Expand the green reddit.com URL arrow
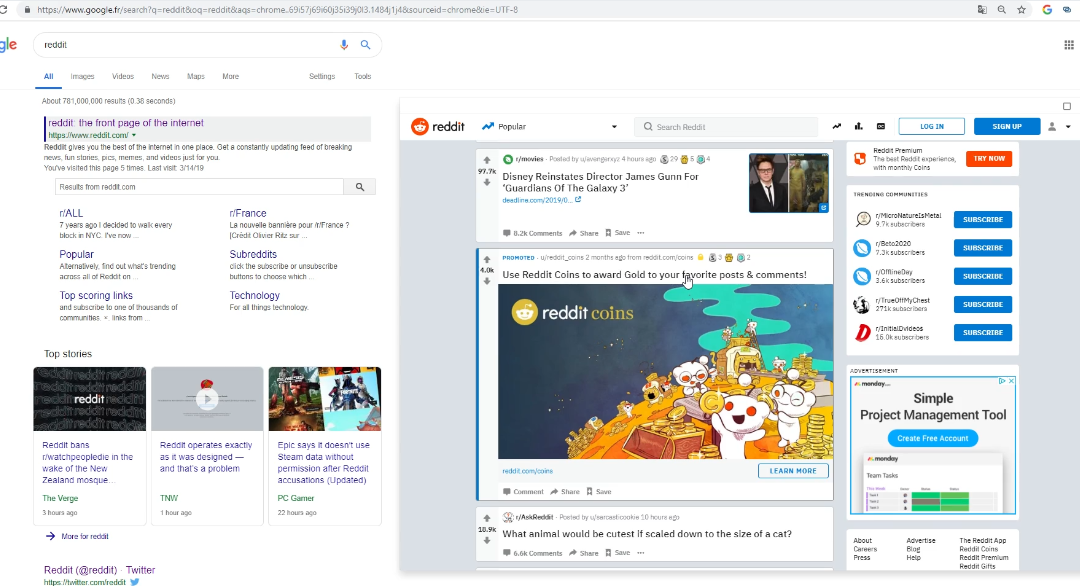1080x586 pixels. [x=134, y=136]
